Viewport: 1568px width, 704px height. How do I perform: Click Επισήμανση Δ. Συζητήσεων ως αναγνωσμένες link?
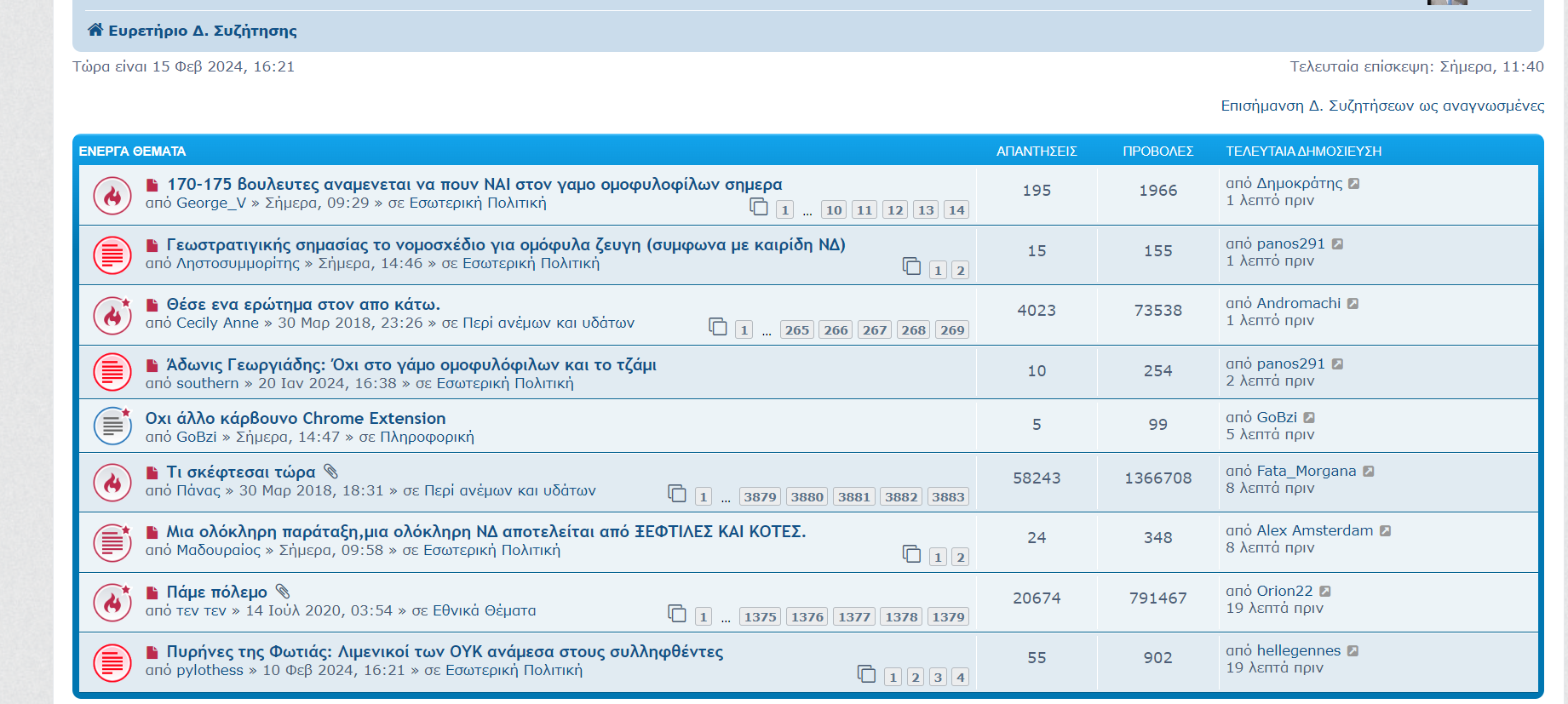point(1382,106)
